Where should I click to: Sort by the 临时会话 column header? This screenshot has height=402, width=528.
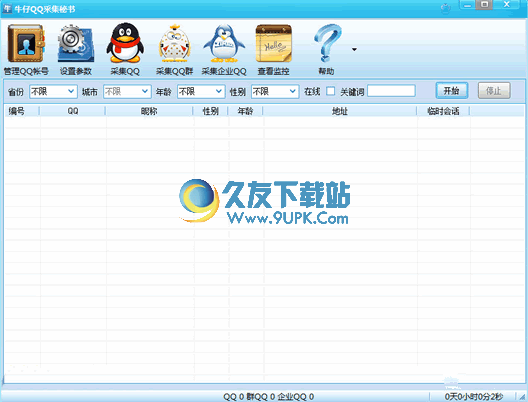pos(443,111)
